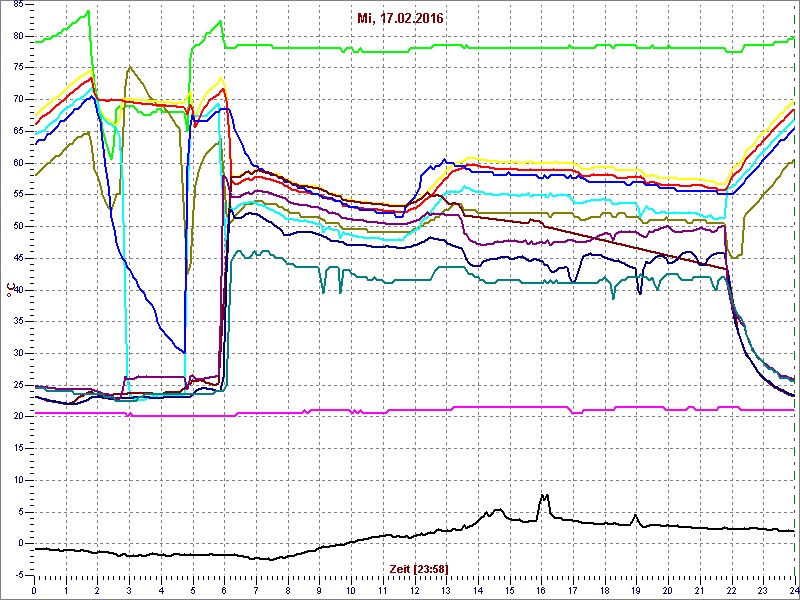Click hour 6 on the horizontal time axis
This screenshot has height=600, width=800.
pyautogui.click(x=224, y=589)
